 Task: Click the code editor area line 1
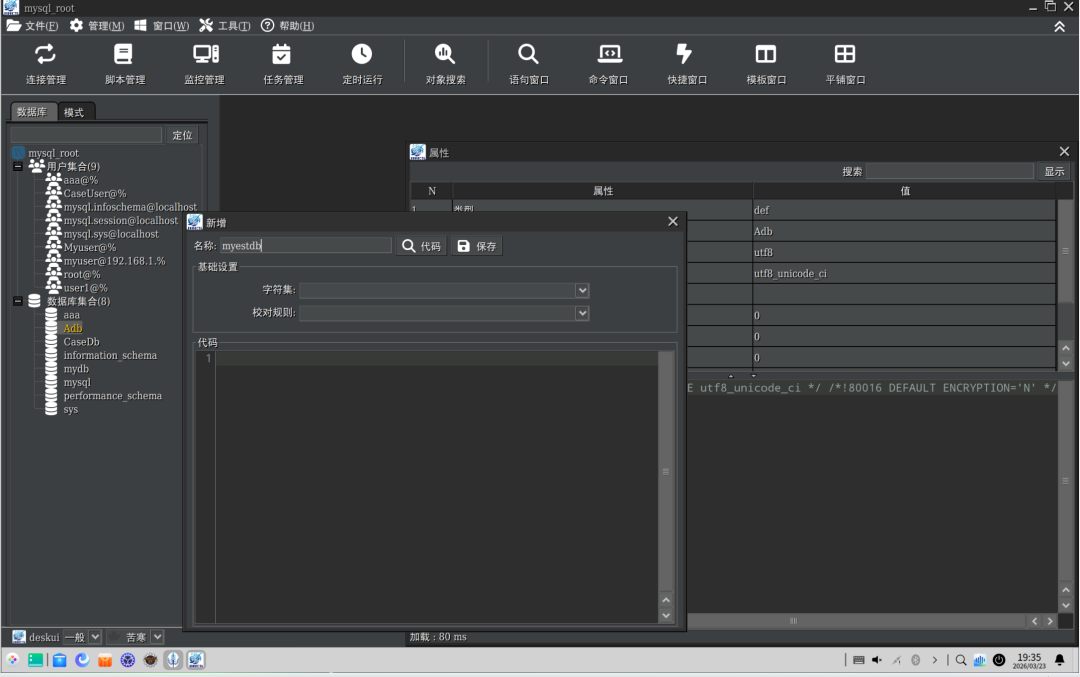click(437, 358)
